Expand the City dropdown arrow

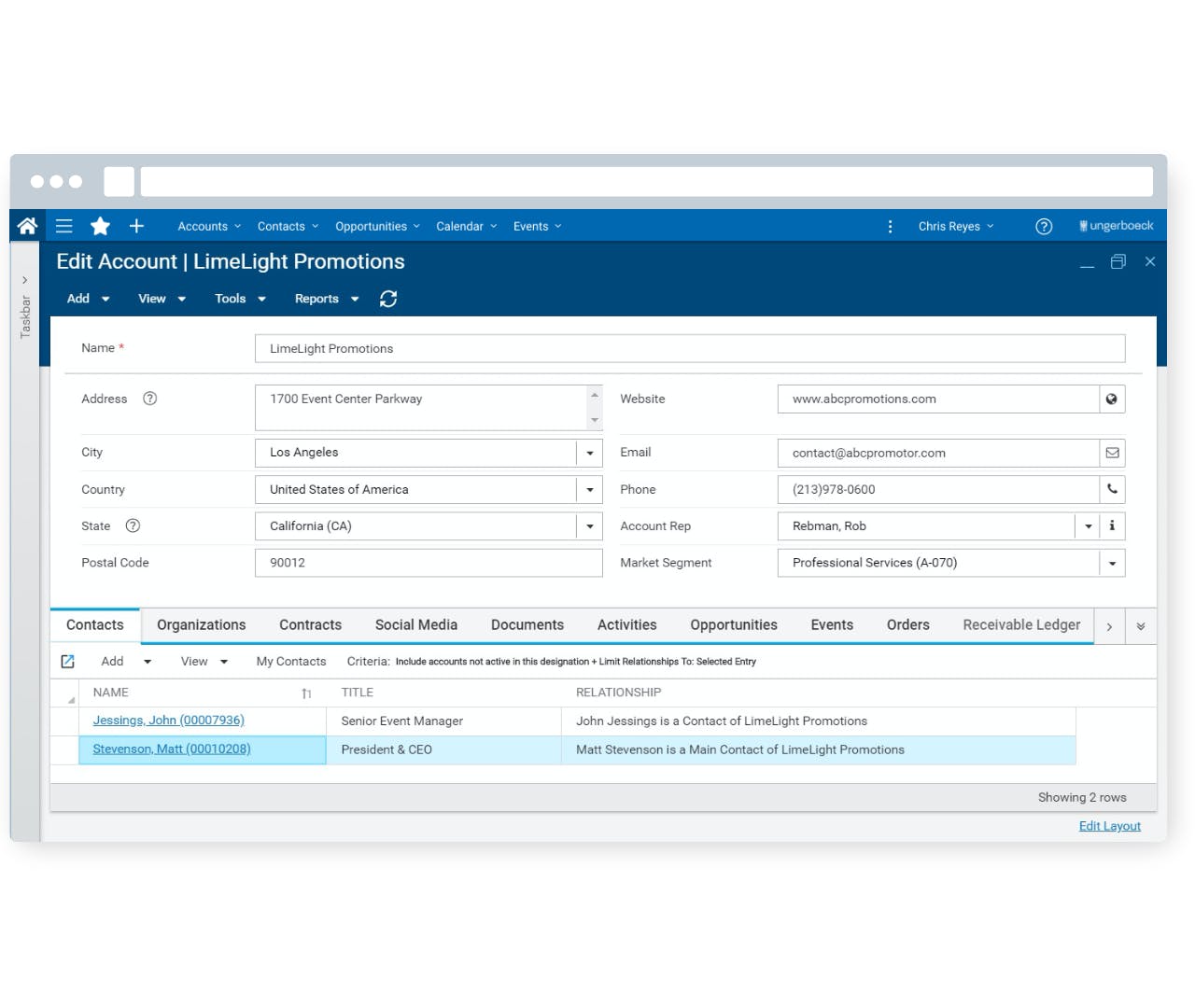(x=589, y=453)
